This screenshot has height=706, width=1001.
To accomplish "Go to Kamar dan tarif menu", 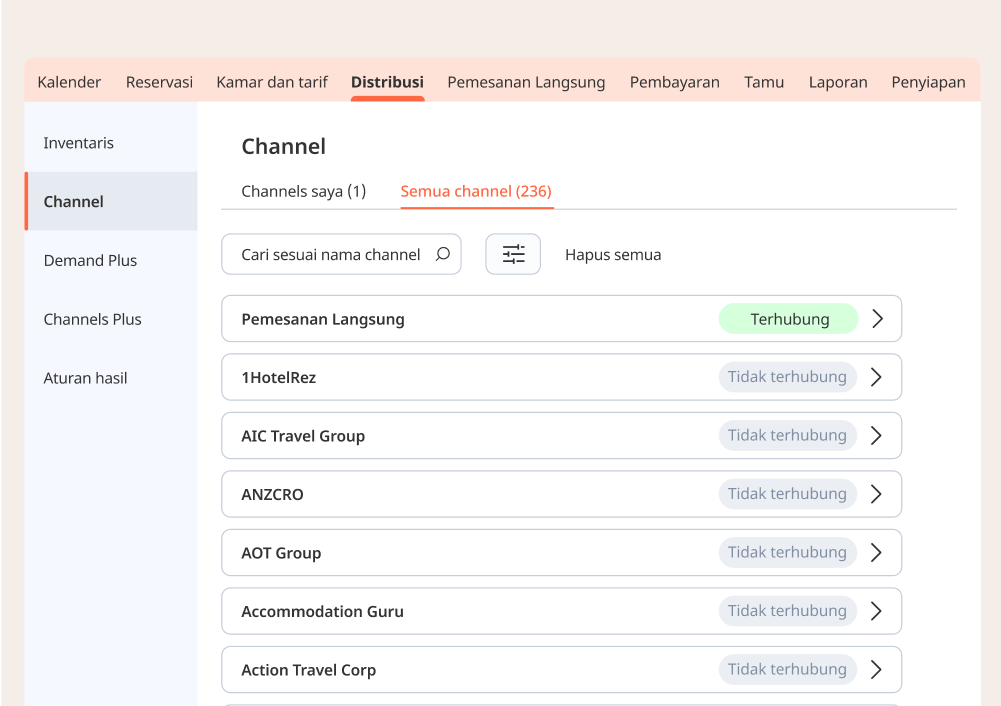I will tap(272, 82).
